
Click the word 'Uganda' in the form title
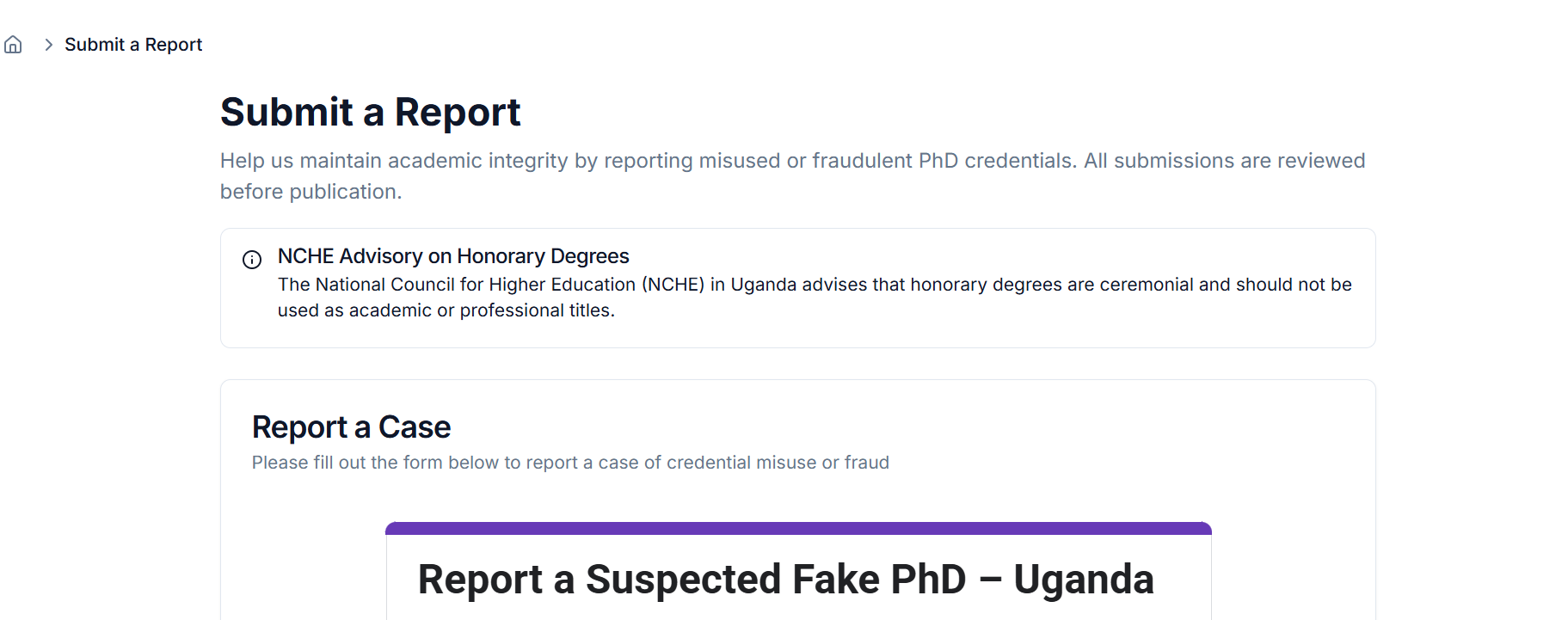1083,580
